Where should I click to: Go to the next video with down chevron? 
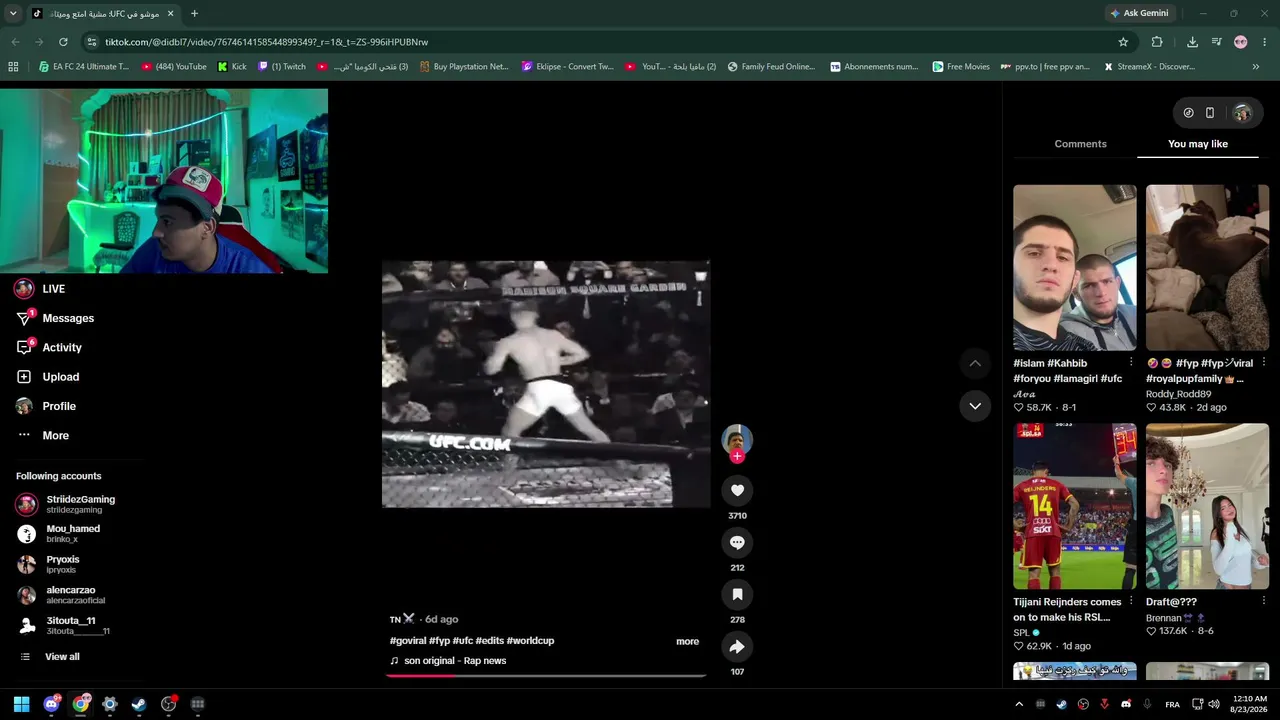click(x=975, y=406)
